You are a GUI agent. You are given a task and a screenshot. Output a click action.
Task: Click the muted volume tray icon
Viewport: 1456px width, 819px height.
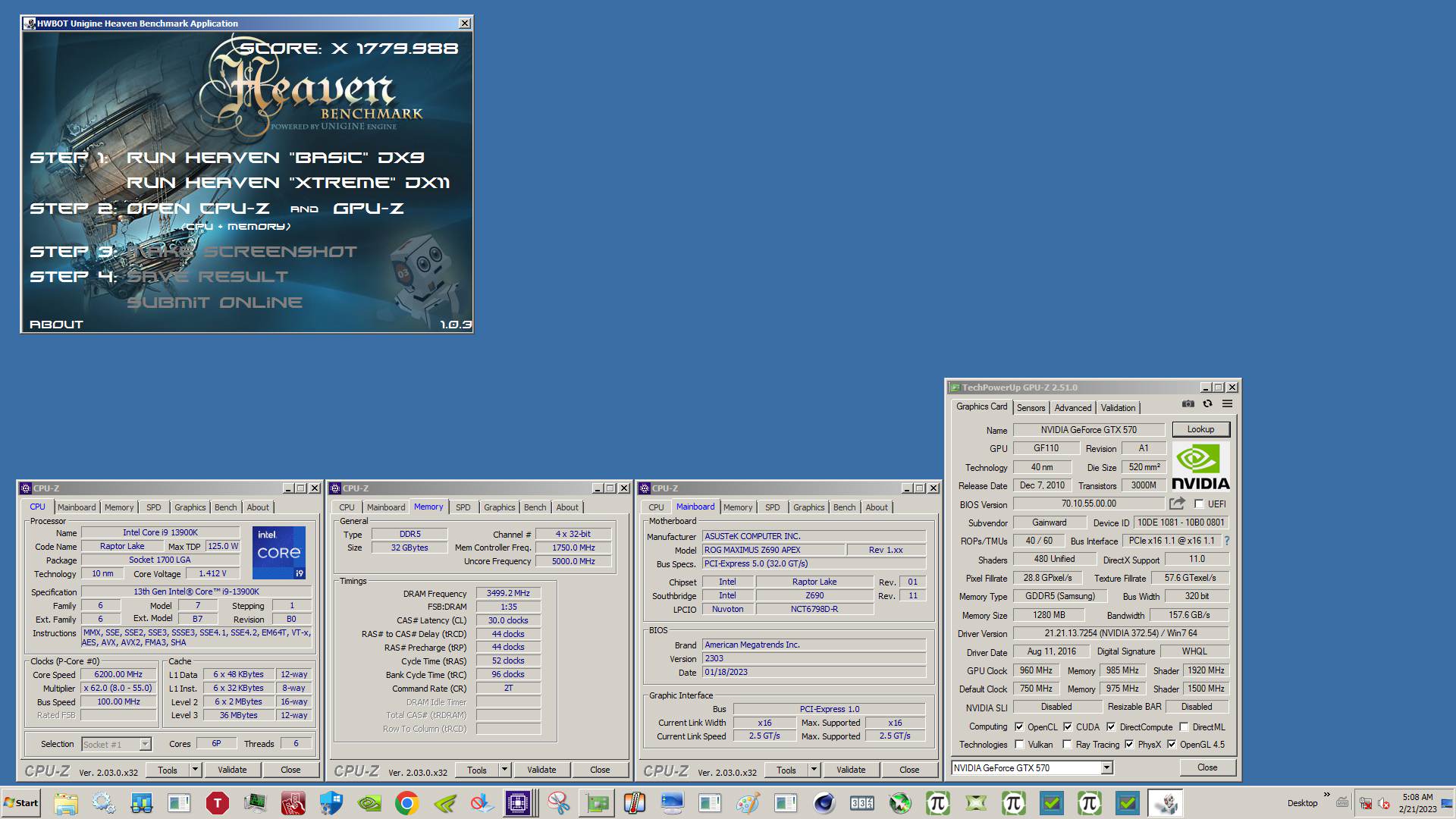pos(1383,804)
